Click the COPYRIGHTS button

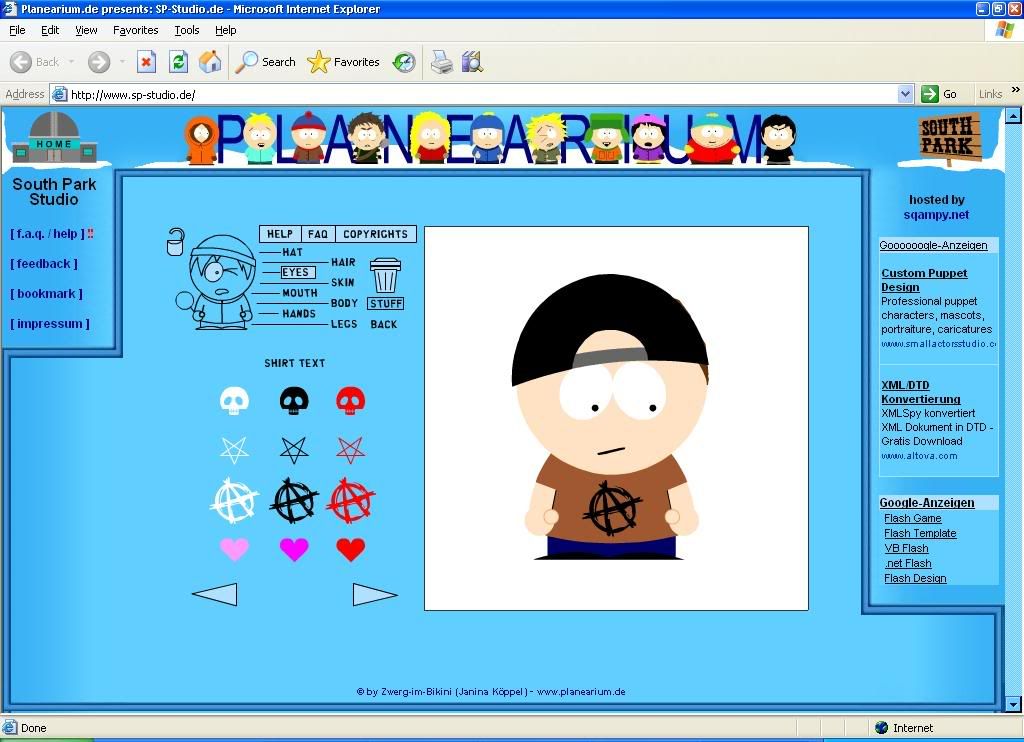pos(376,234)
